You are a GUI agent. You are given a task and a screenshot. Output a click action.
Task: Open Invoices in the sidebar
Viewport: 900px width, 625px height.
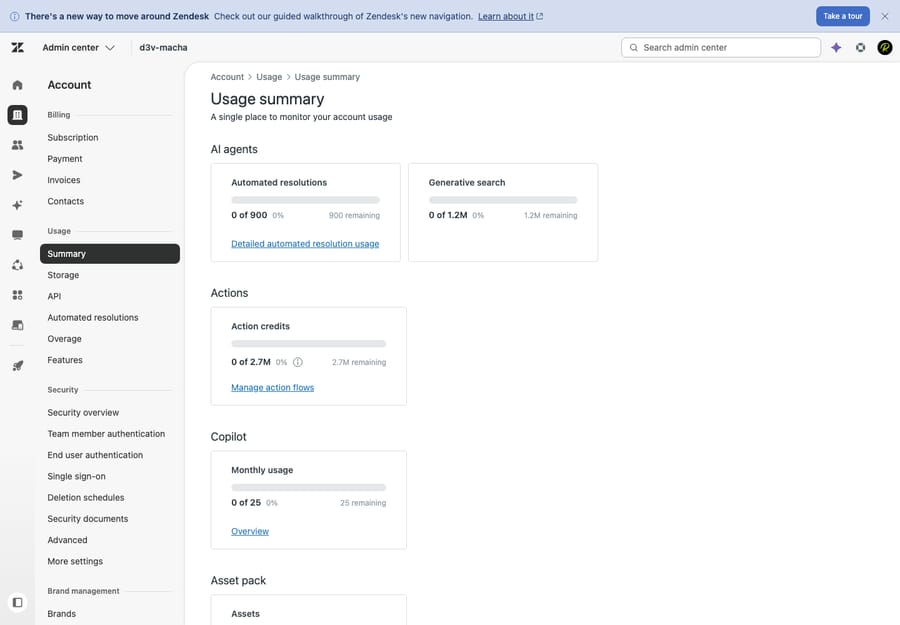tap(64, 180)
